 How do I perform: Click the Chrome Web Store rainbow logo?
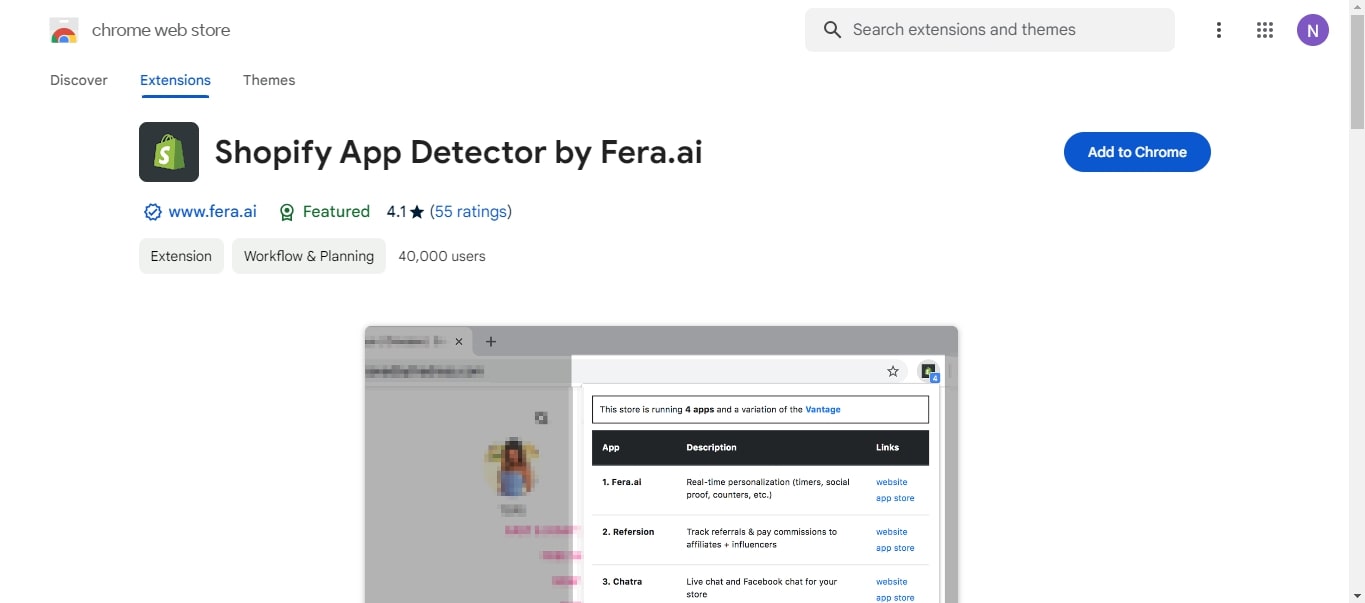[64, 31]
